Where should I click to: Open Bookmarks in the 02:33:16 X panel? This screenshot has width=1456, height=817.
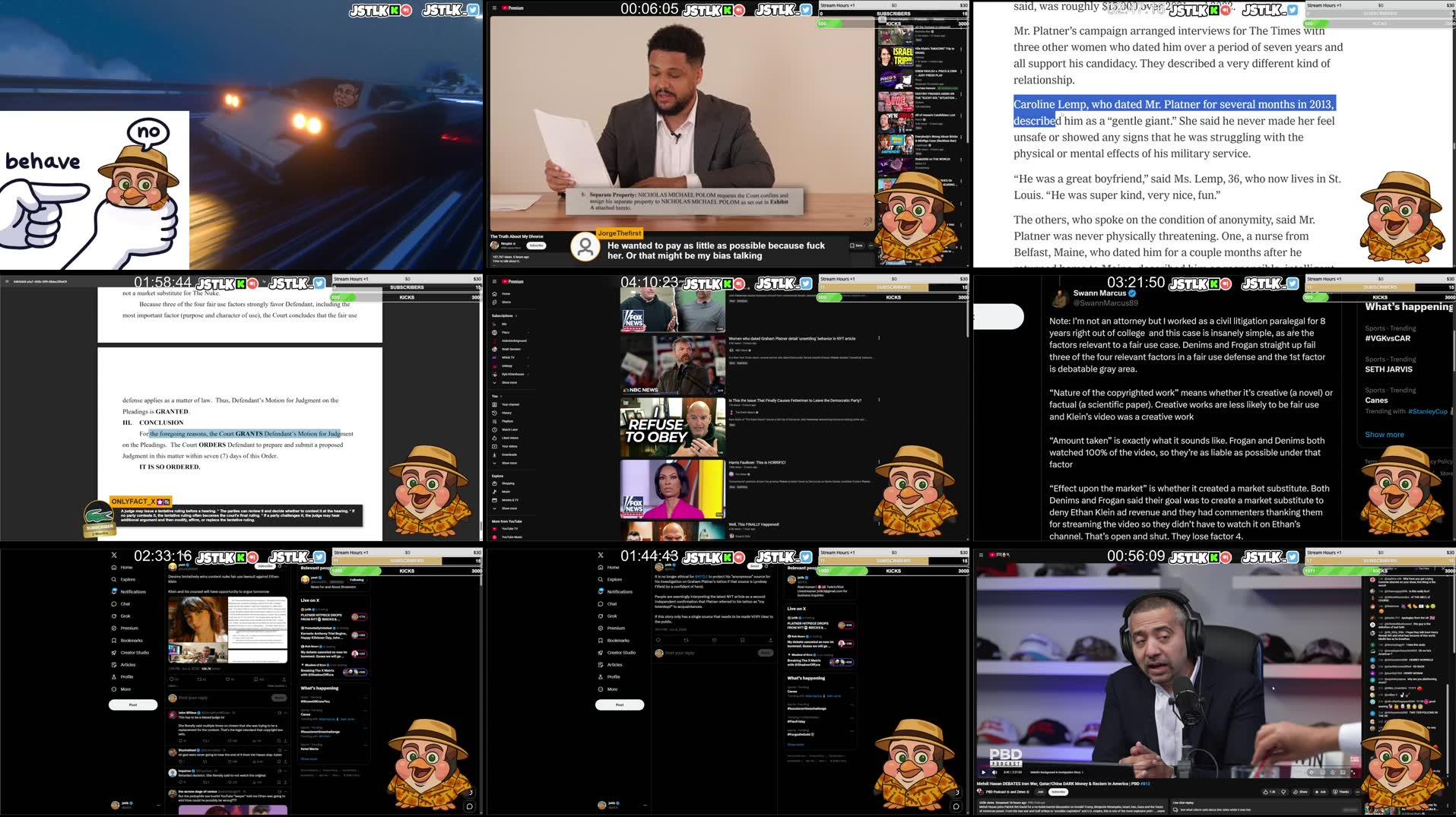pyautogui.click(x=127, y=640)
